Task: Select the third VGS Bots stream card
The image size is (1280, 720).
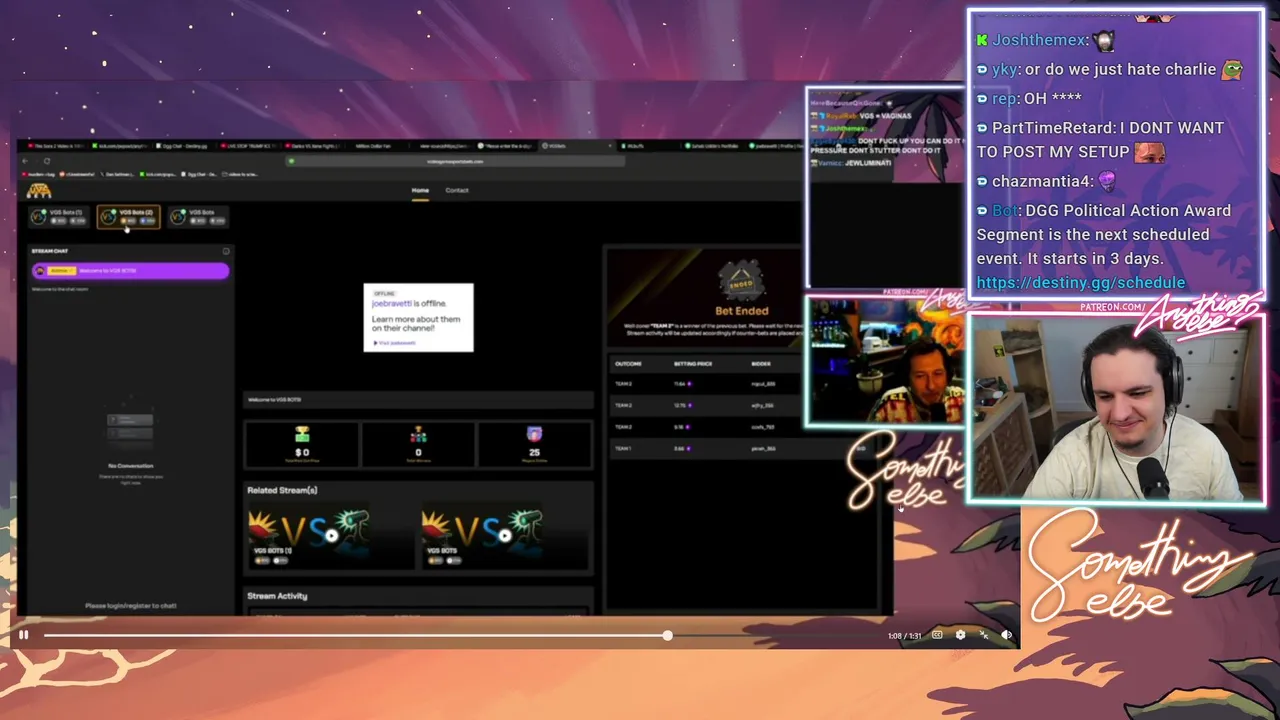Action: tap(198, 216)
